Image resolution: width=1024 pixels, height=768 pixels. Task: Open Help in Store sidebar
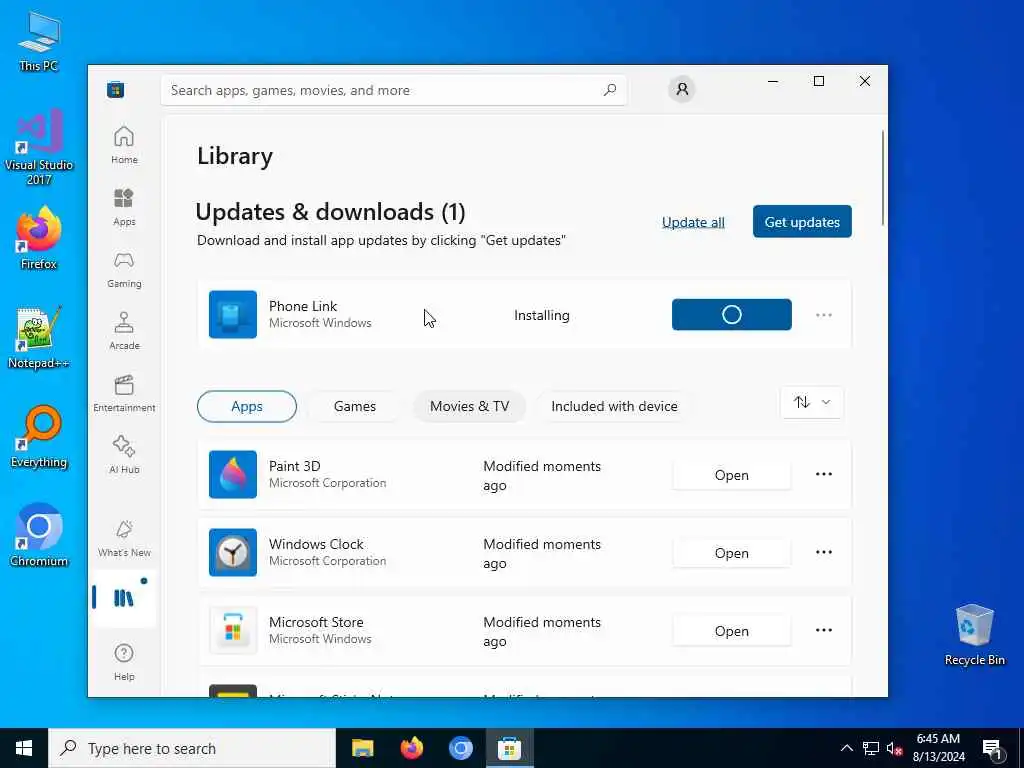point(124,662)
